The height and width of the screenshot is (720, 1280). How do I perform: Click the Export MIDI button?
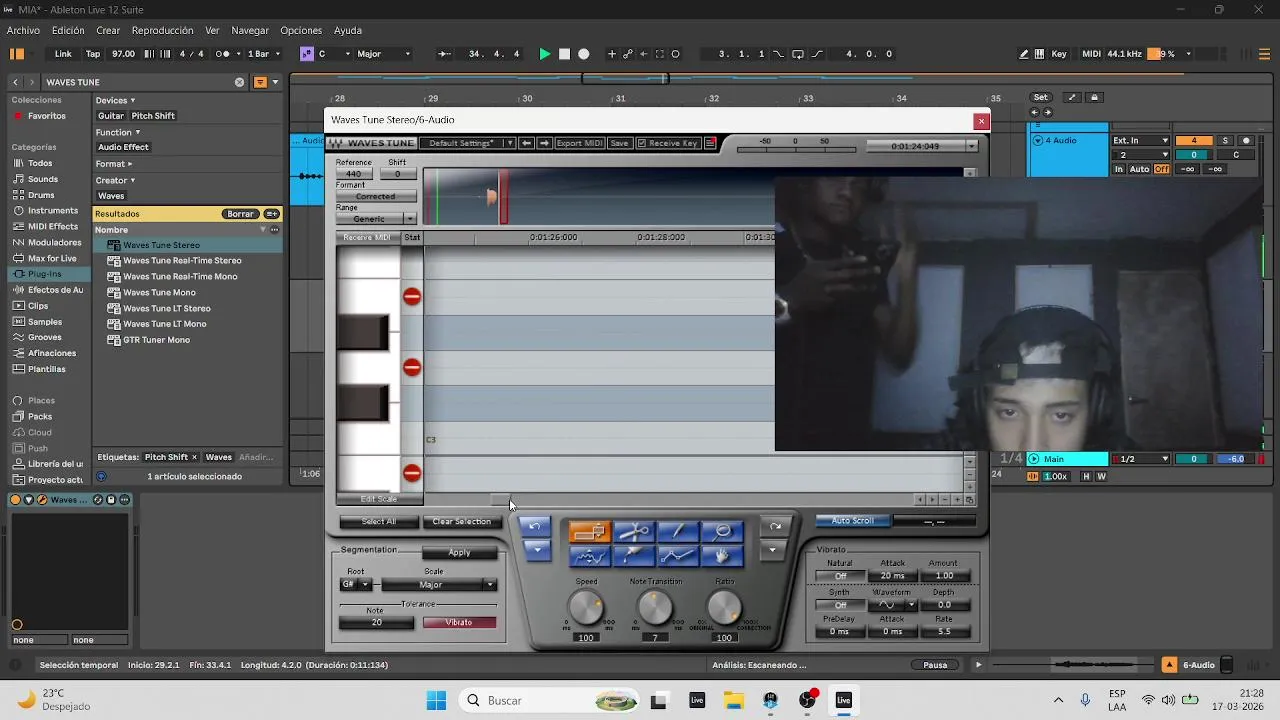579,143
